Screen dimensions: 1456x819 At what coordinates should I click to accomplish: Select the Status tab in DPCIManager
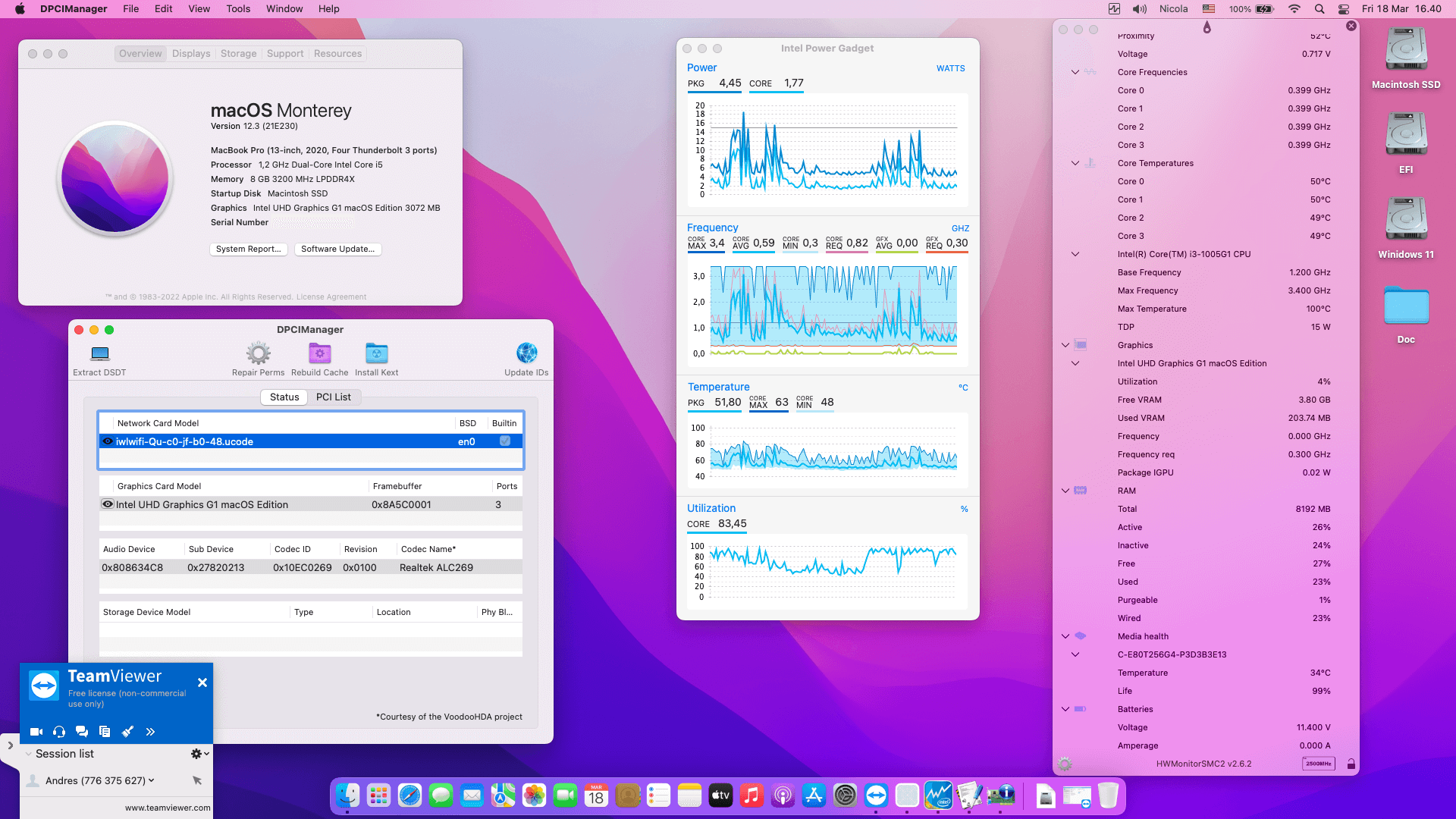(284, 397)
